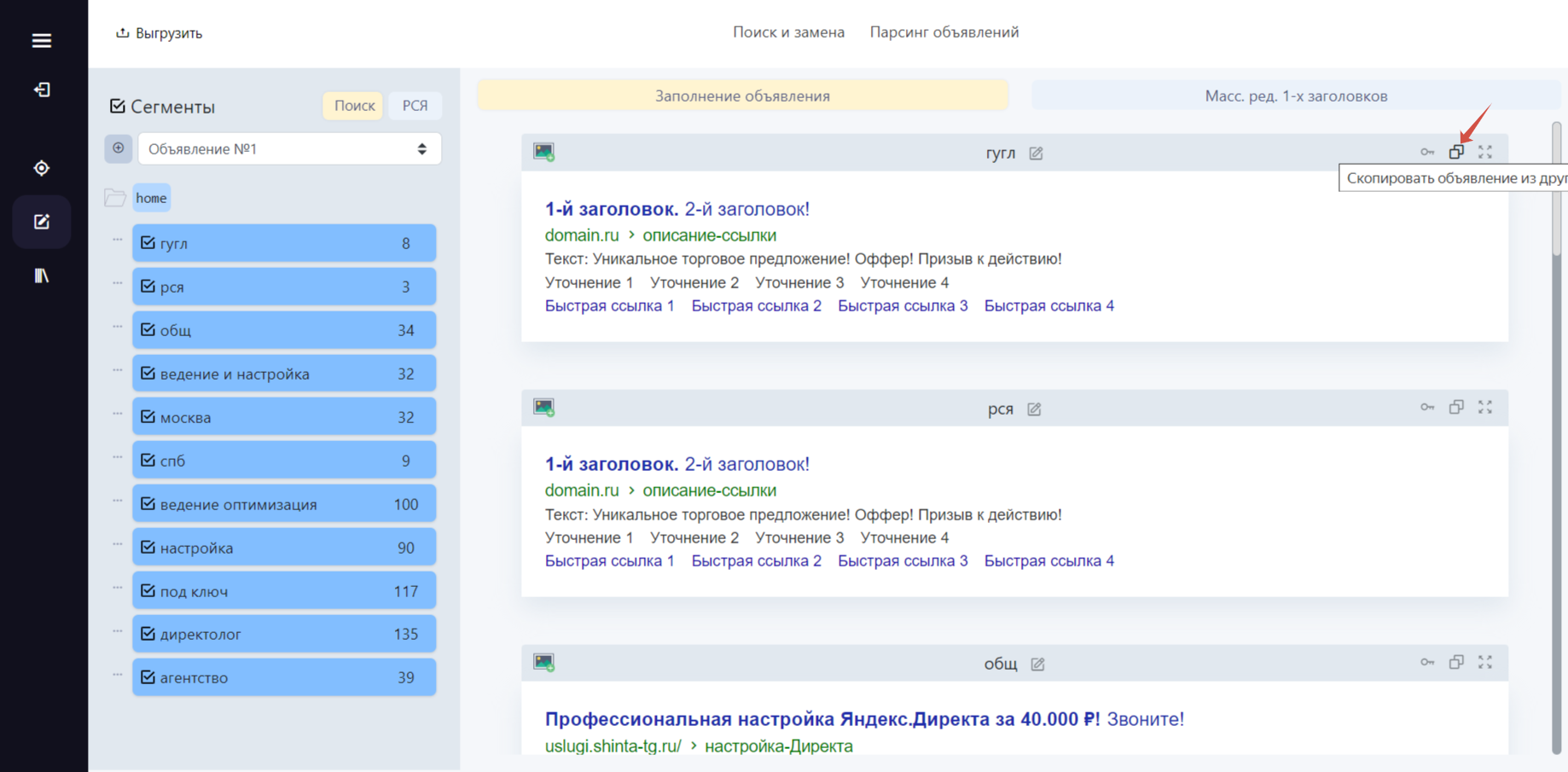Screen dimensions: 1568x772
Task: Switch to the РСЯ tab
Action: coord(415,106)
